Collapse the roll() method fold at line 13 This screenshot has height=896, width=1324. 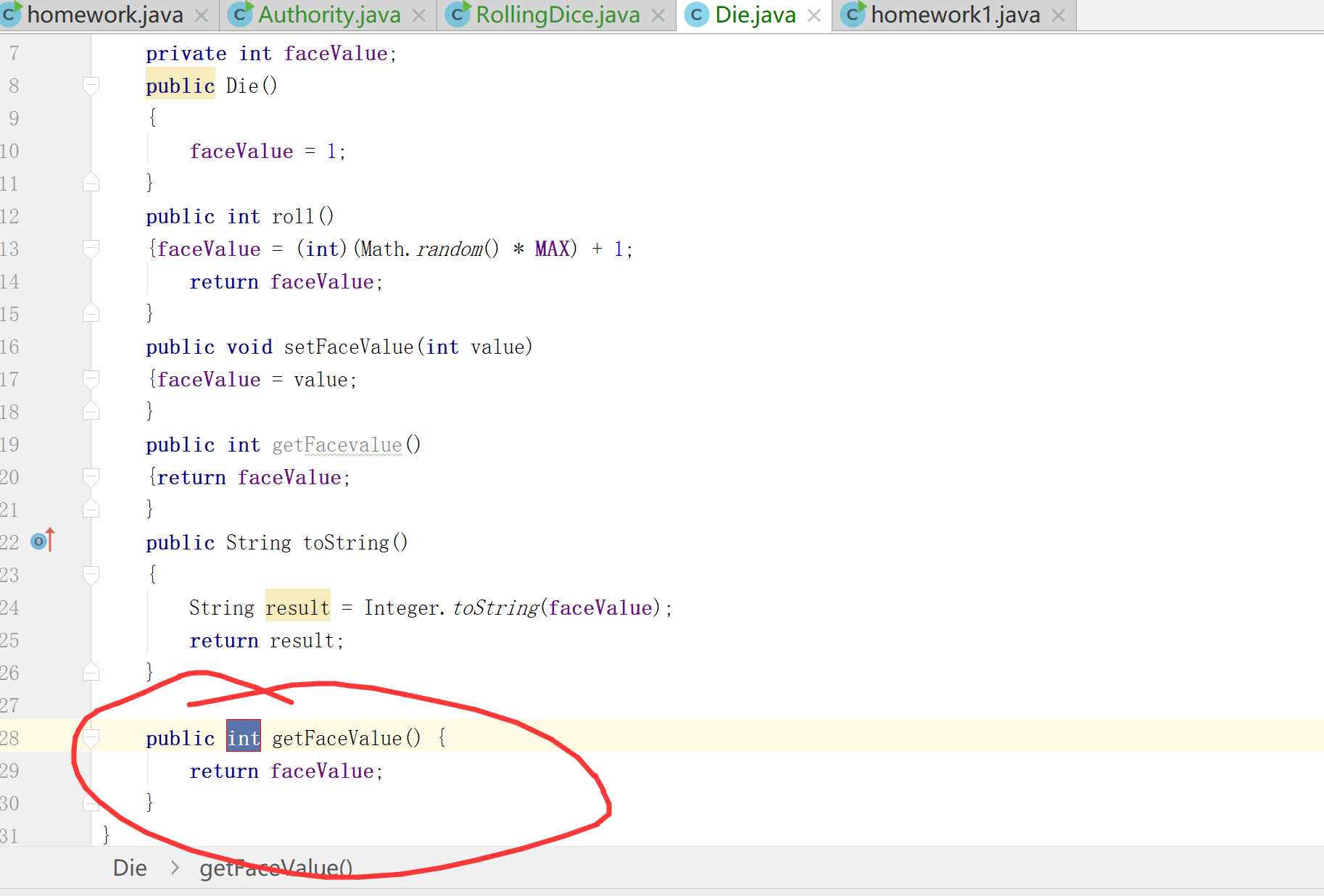pyautogui.click(x=91, y=249)
